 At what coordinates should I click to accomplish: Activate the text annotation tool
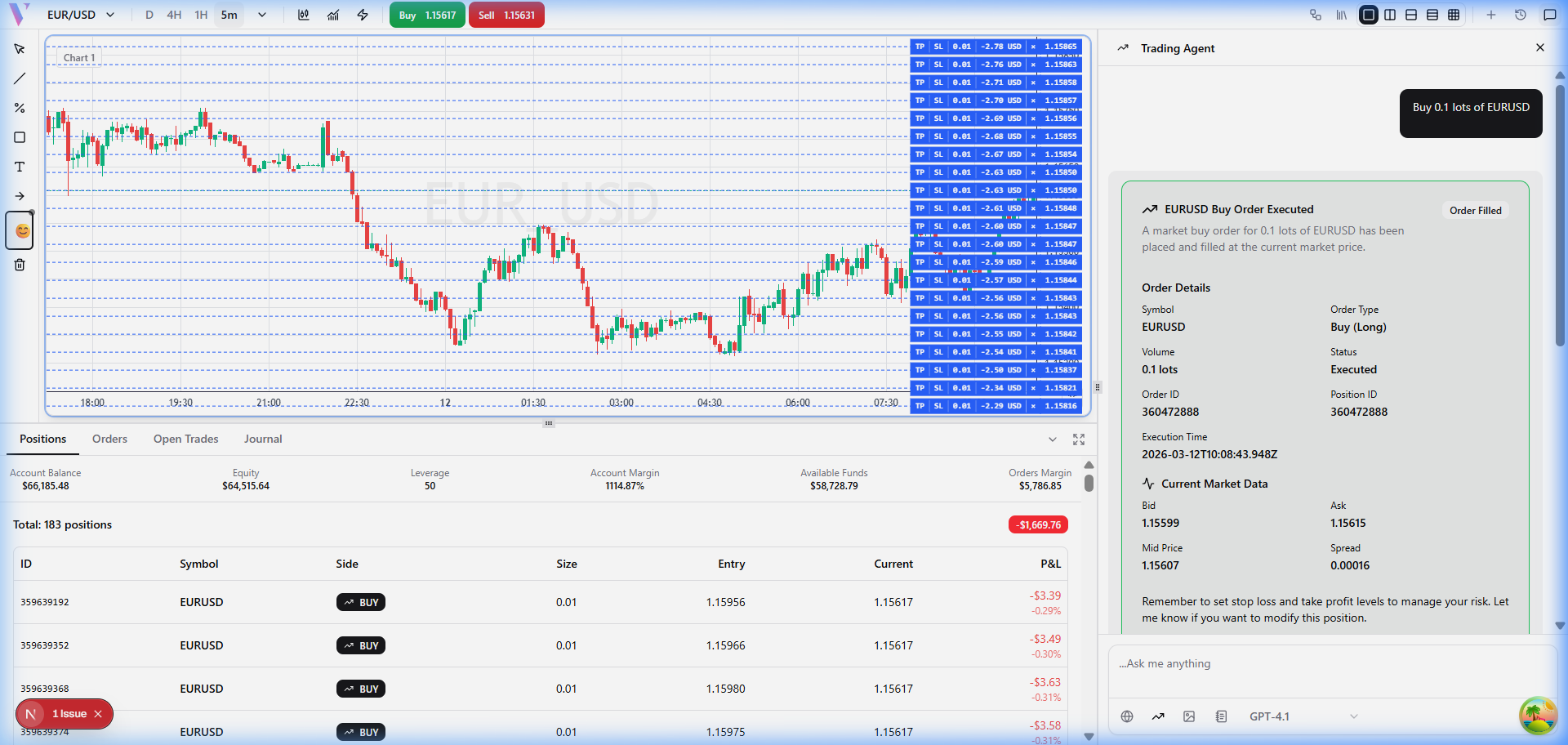coord(20,167)
